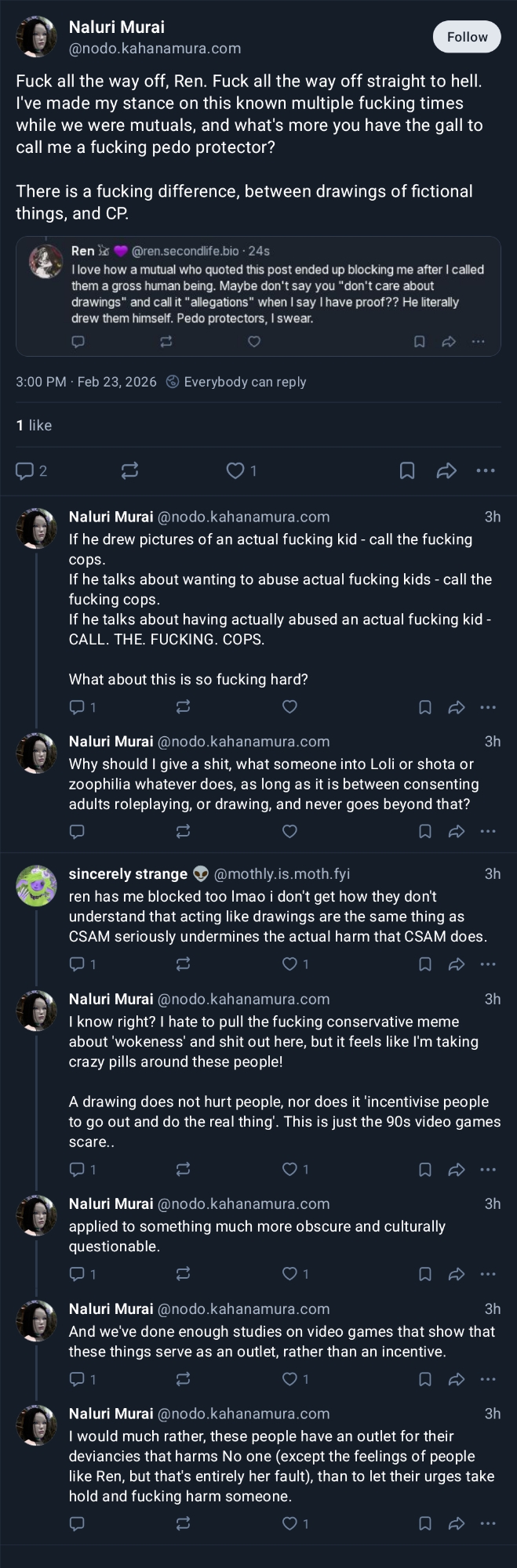This screenshot has width=517, height=1568.
Task: Like the reply by sincerely strange
Action: click(x=289, y=964)
